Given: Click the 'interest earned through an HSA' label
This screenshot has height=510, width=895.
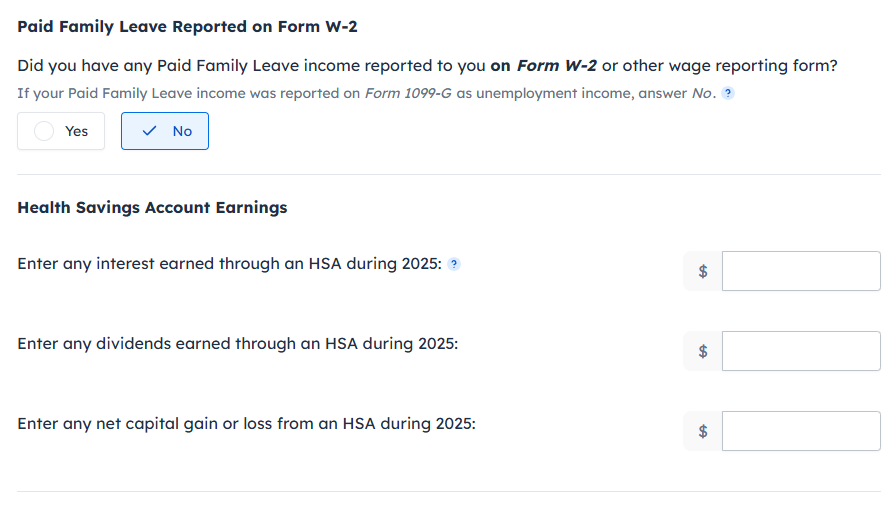Looking at the screenshot, I should (229, 264).
